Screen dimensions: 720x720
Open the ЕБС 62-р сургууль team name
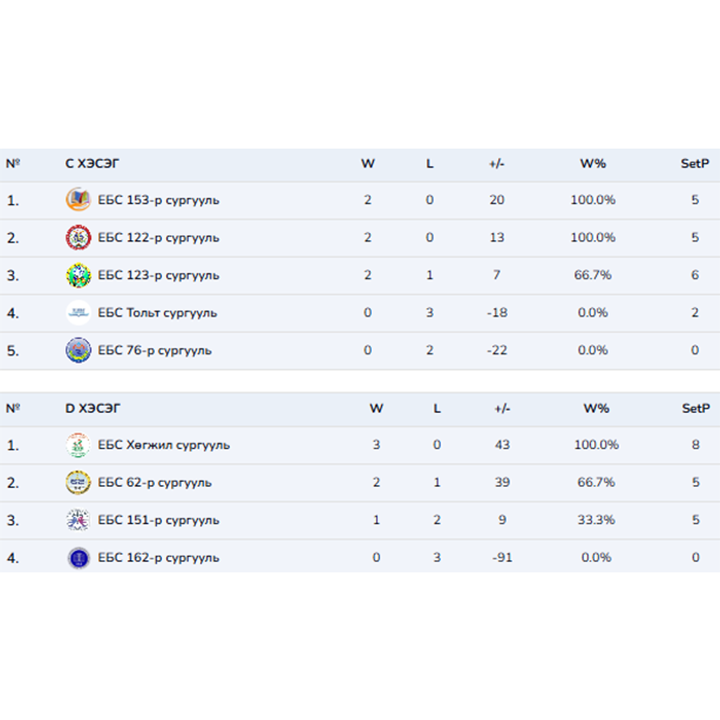coord(154,483)
